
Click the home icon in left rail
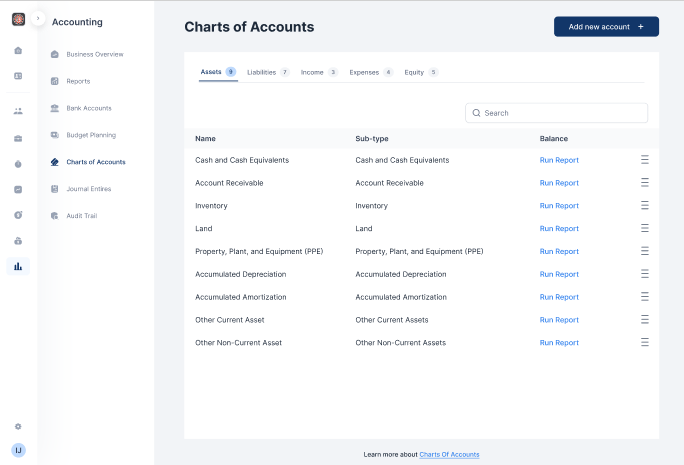pos(18,50)
